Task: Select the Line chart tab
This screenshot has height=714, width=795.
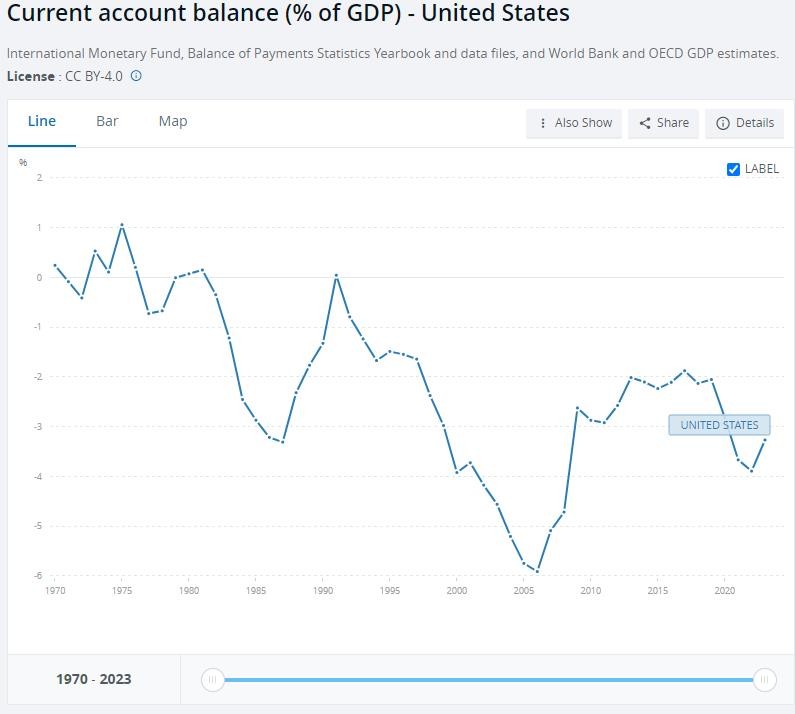Action: click(x=42, y=121)
